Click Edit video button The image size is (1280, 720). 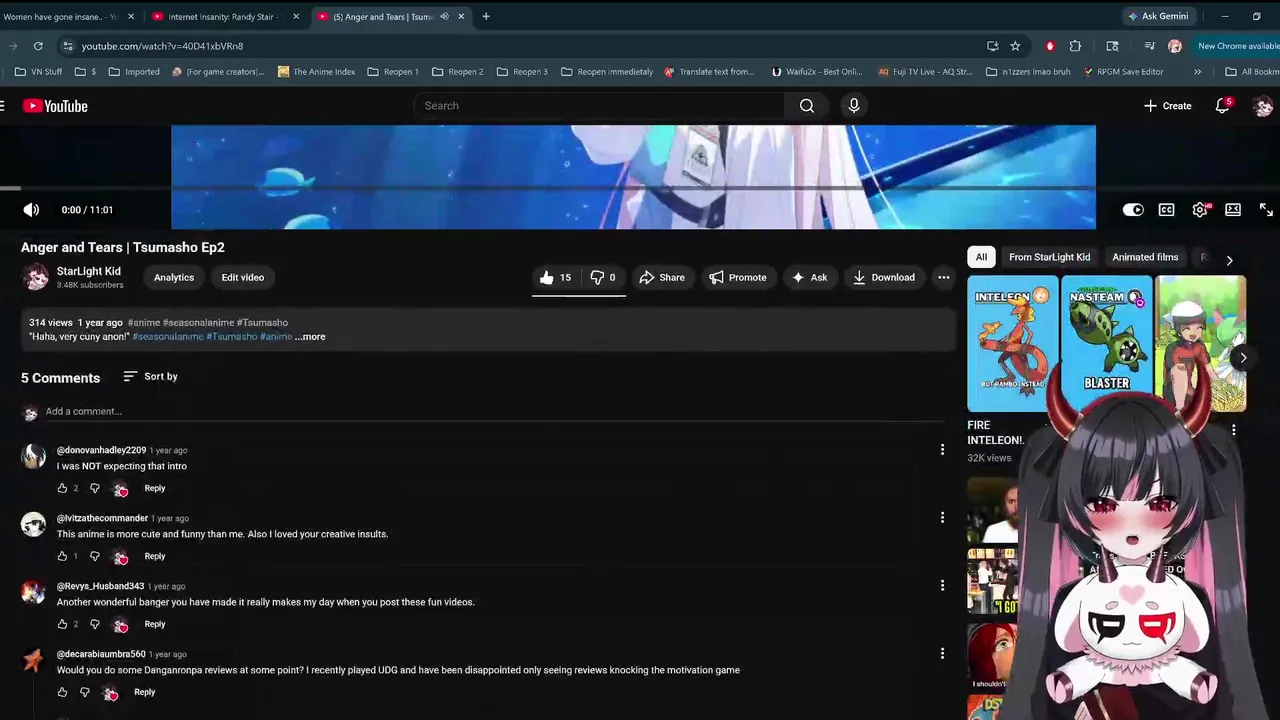click(243, 278)
